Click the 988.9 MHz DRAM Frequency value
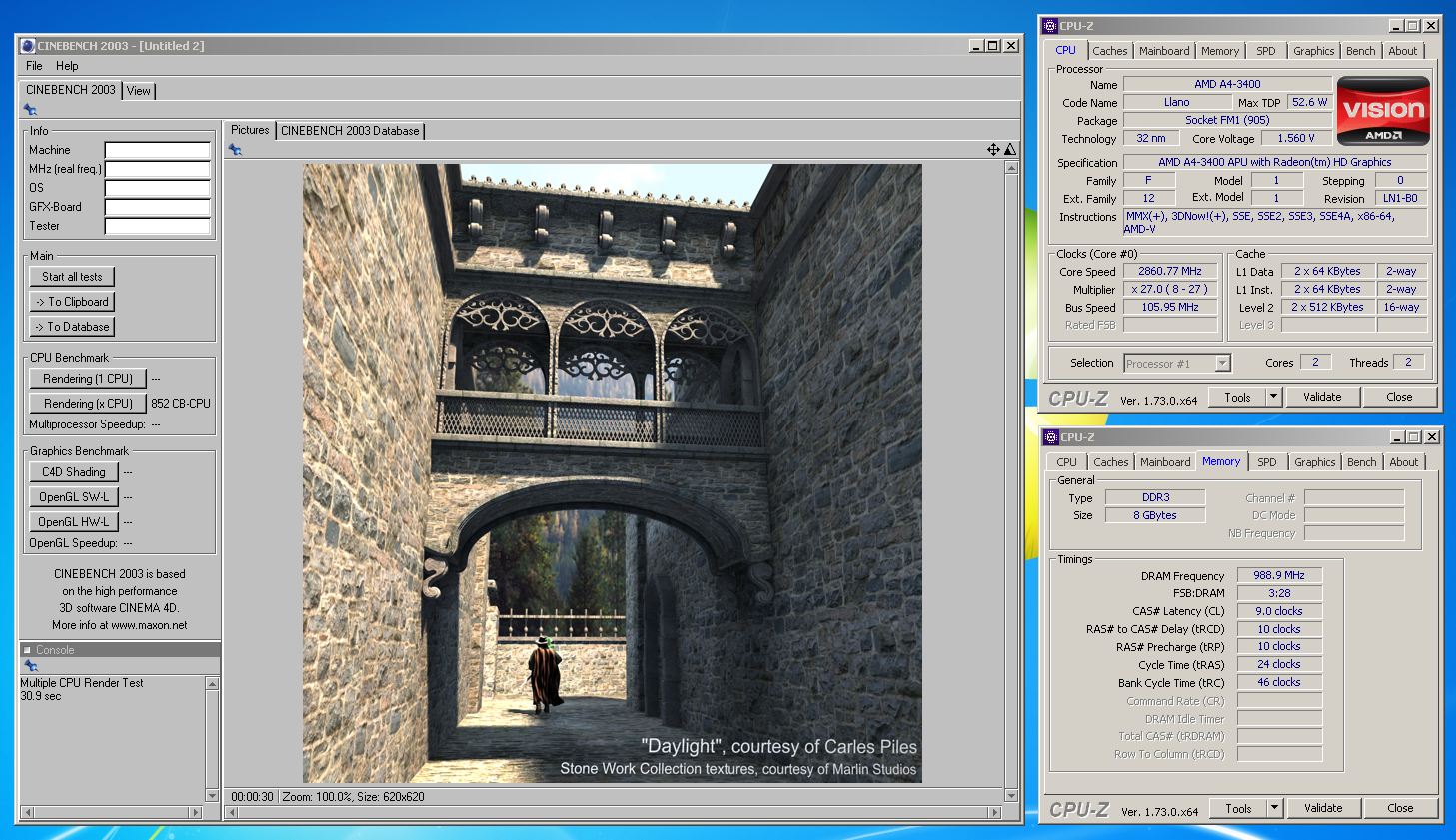 [1279, 575]
